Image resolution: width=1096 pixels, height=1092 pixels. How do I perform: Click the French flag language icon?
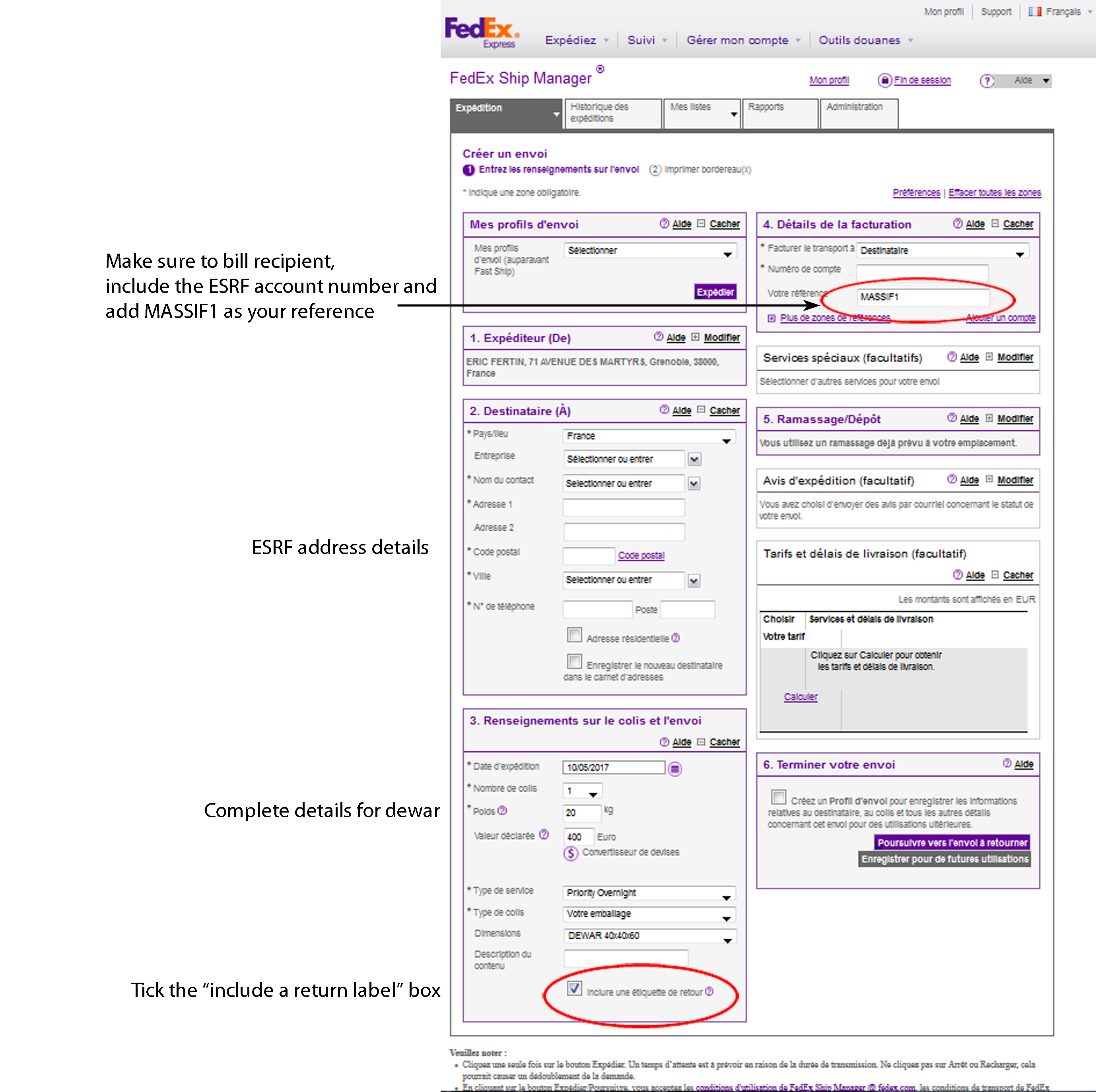click(1034, 12)
